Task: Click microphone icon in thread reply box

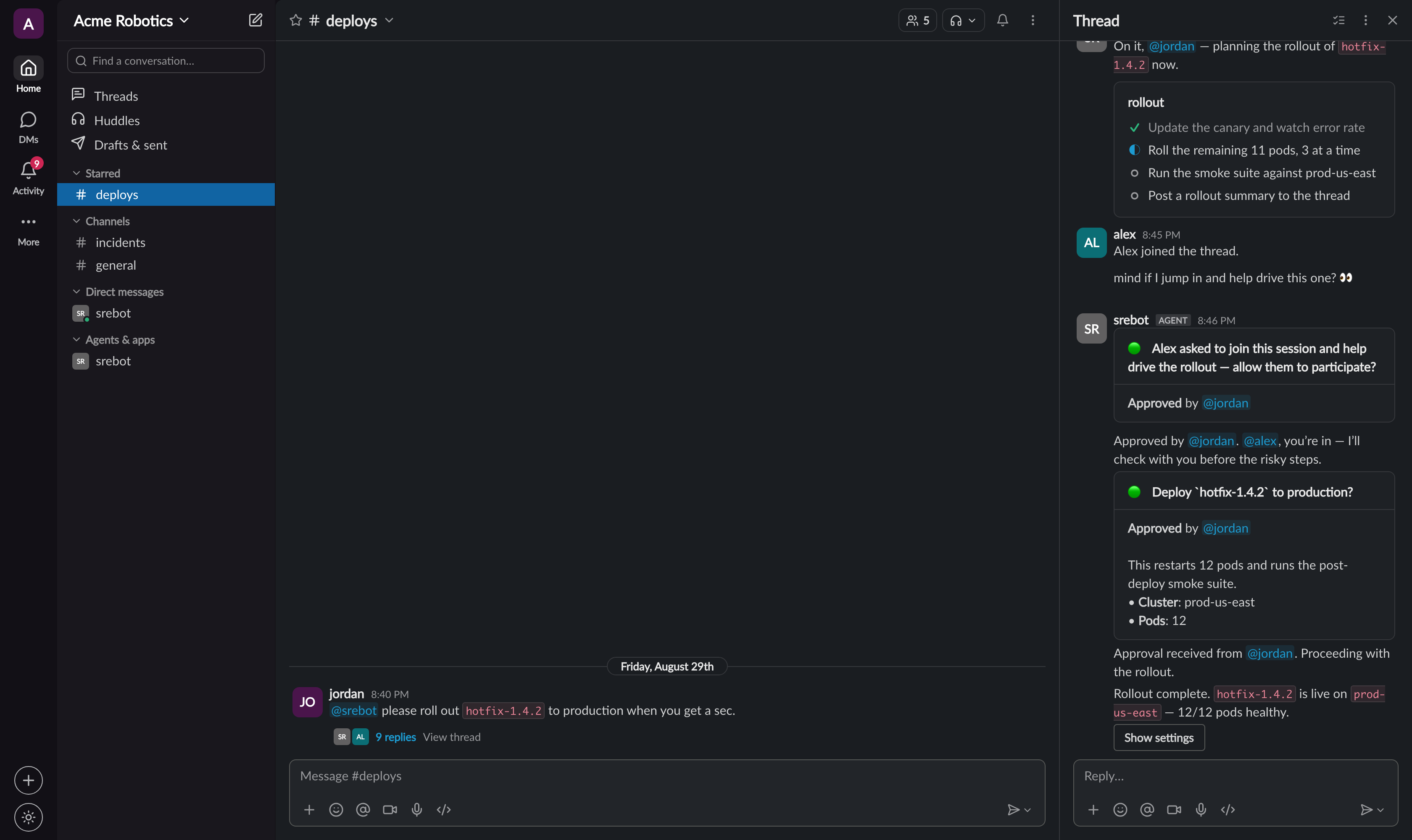Action: (1201, 809)
